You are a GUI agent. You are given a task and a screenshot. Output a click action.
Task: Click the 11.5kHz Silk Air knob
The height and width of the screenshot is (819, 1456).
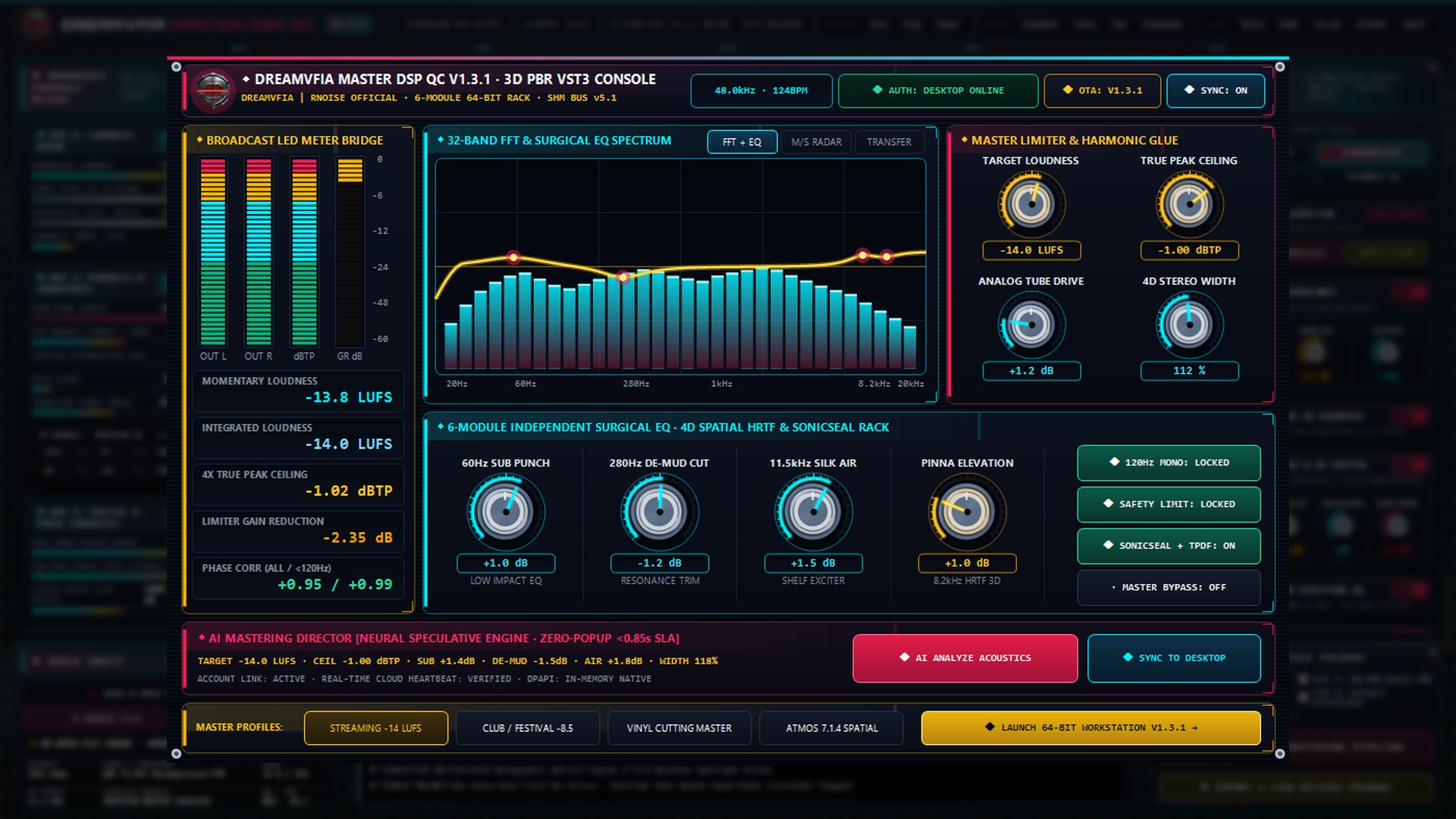[813, 512]
